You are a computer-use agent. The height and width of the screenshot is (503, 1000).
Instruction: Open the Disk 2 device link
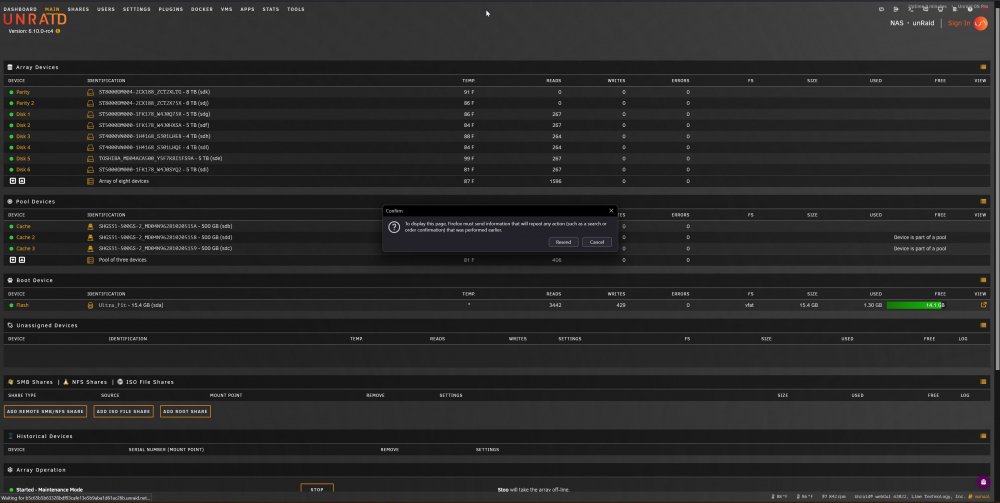[23, 126]
